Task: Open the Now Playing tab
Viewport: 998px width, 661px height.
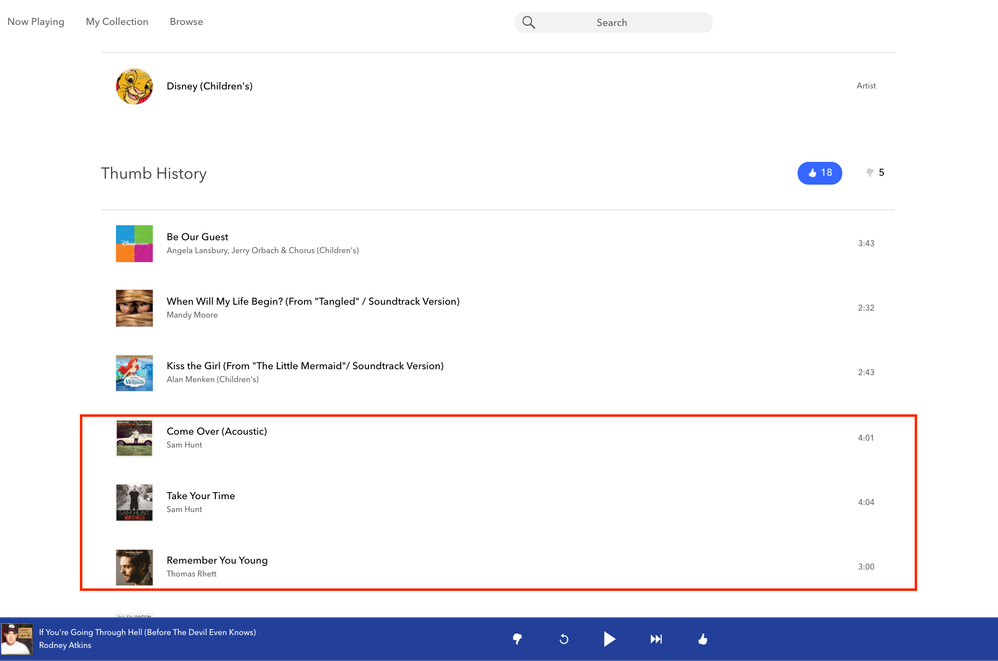Action: coord(36,22)
